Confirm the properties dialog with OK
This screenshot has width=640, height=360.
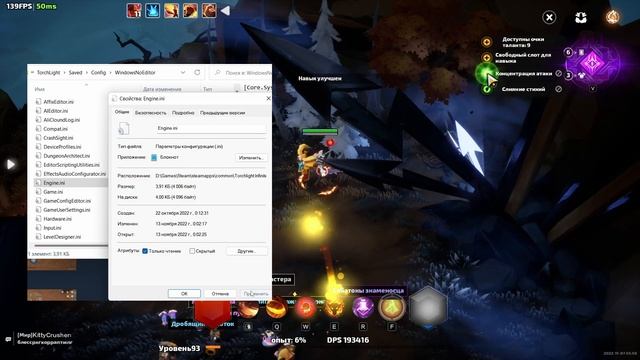click(184, 293)
